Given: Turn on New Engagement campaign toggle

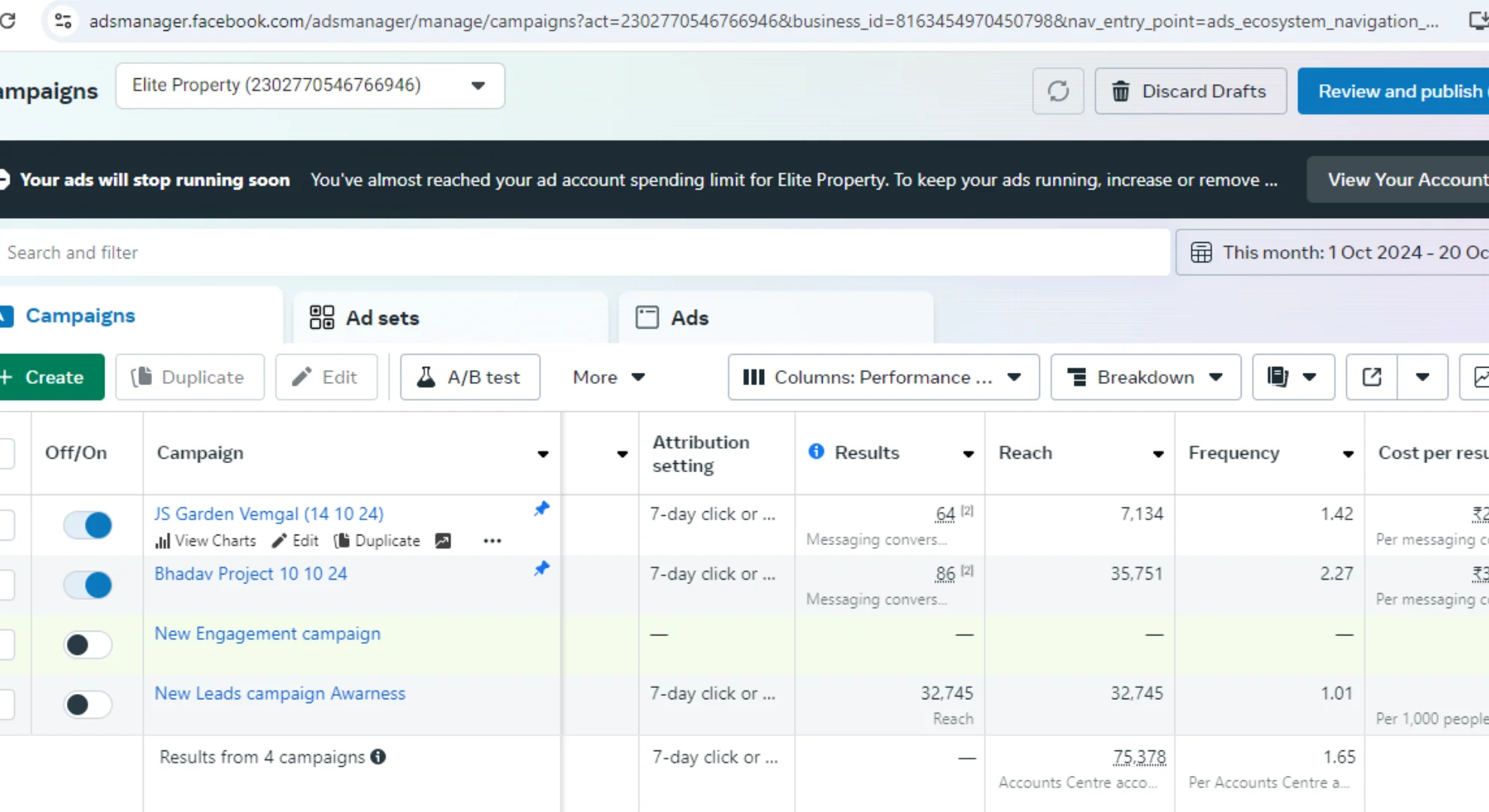Looking at the screenshot, I should 88,644.
